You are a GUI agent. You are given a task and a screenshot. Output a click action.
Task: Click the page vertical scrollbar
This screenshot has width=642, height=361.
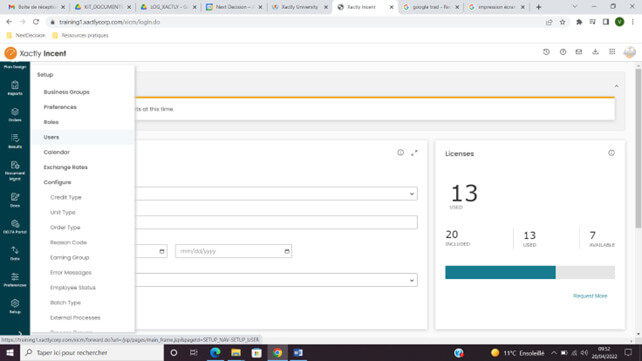pos(638,148)
